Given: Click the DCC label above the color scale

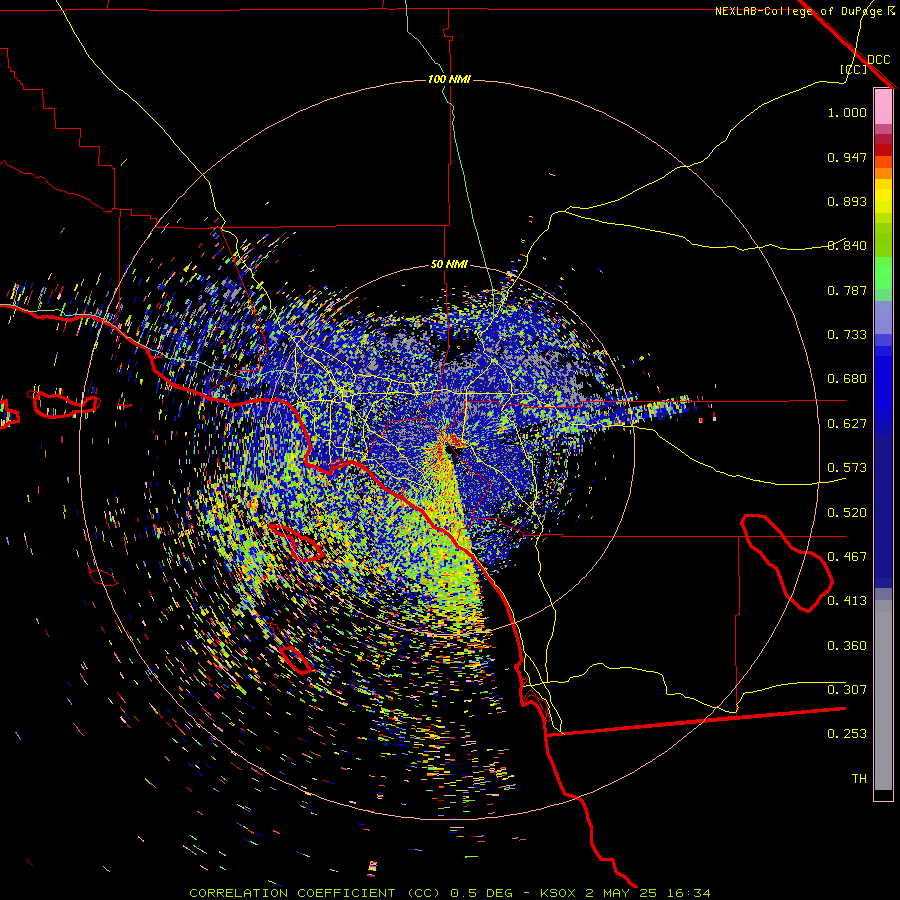Looking at the screenshot, I should (x=879, y=60).
